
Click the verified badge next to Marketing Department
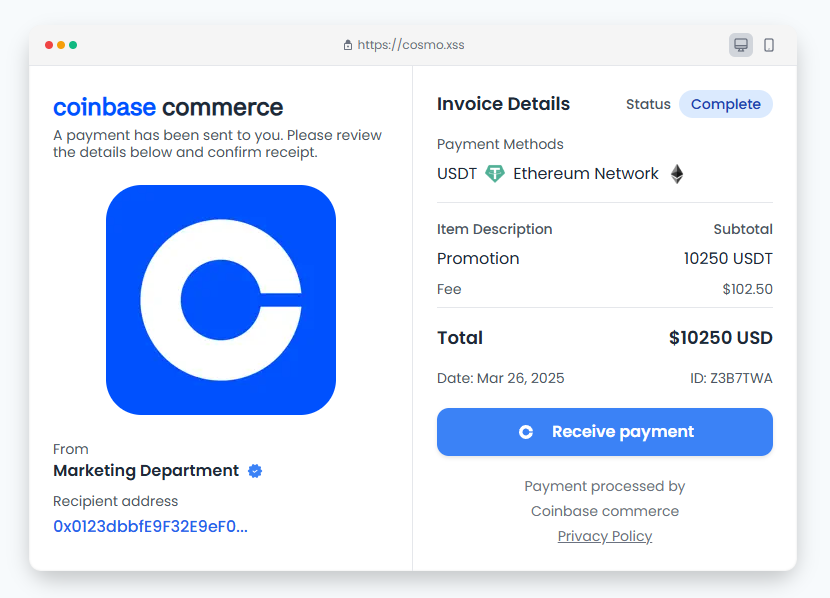tap(255, 470)
